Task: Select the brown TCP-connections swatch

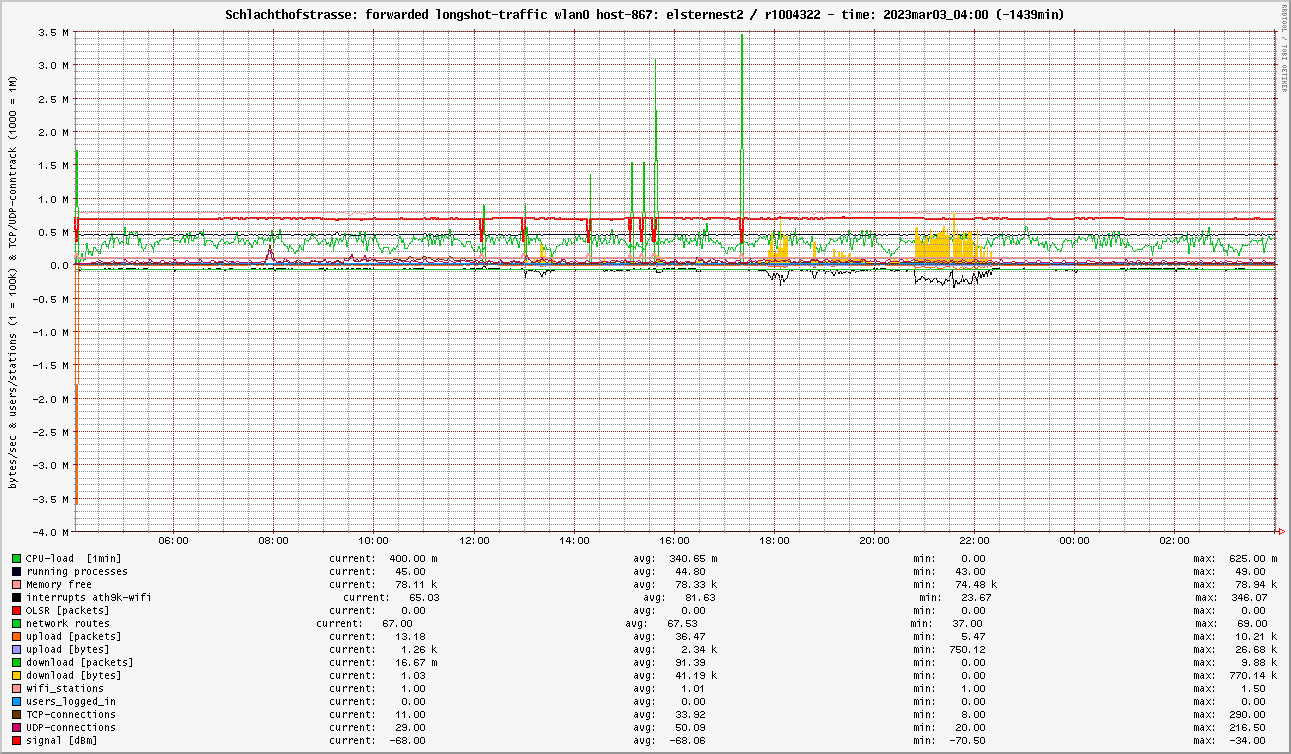Action: (17, 714)
